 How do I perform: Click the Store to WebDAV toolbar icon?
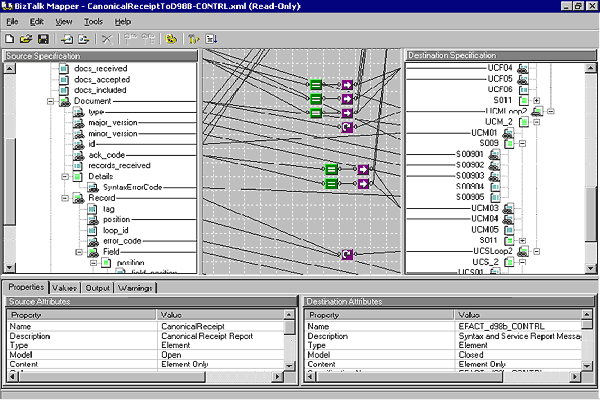[x=84, y=39]
